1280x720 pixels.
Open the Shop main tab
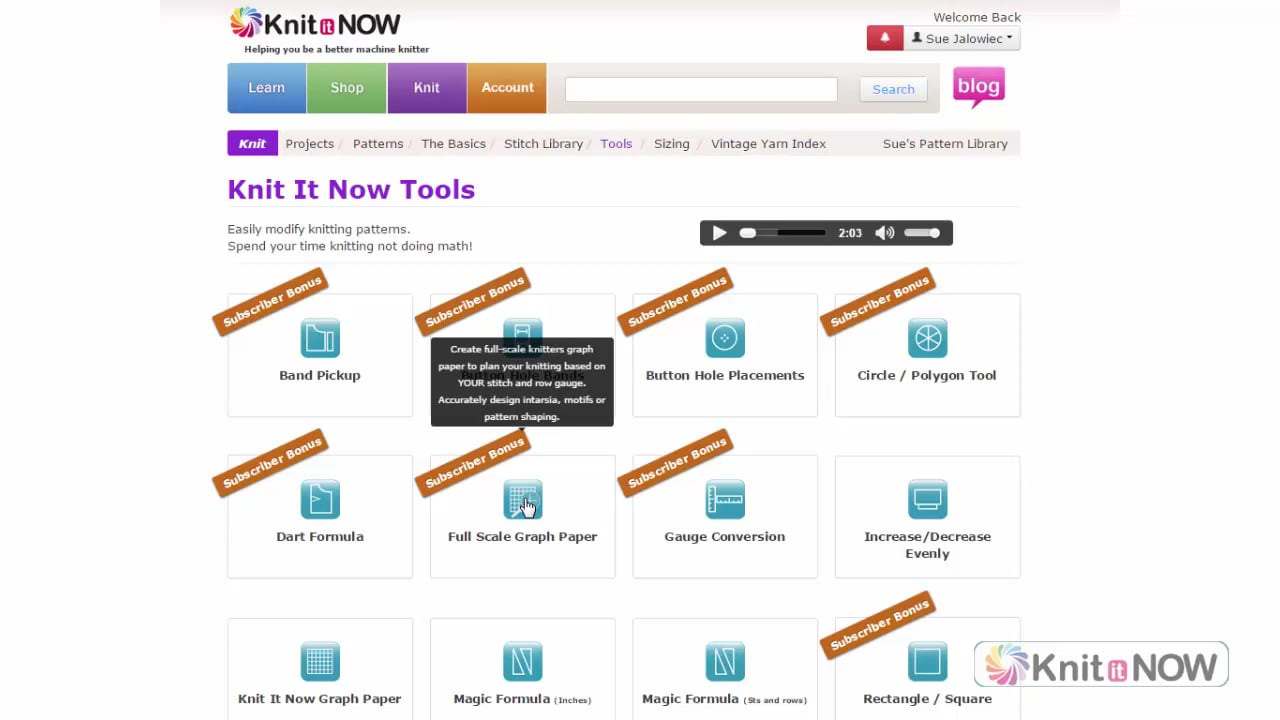(347, 88)
